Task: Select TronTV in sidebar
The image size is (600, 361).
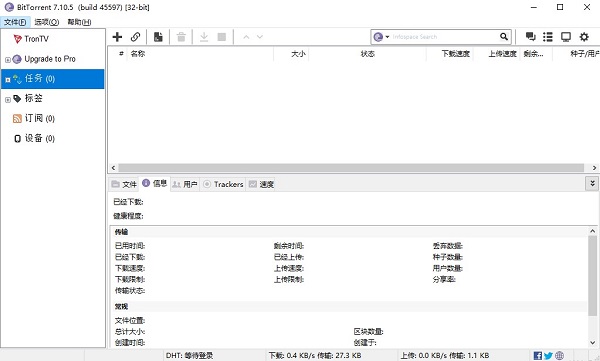Action: tap(36, 39)
